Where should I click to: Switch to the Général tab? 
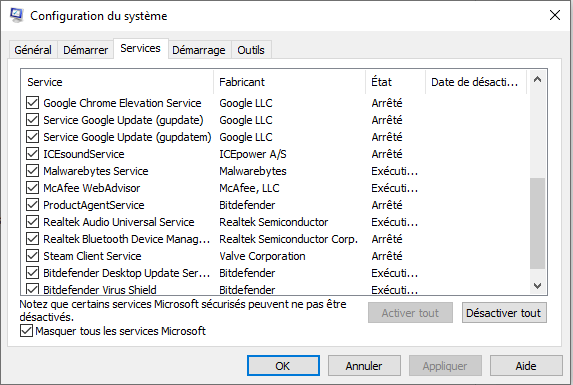point(33,50)
